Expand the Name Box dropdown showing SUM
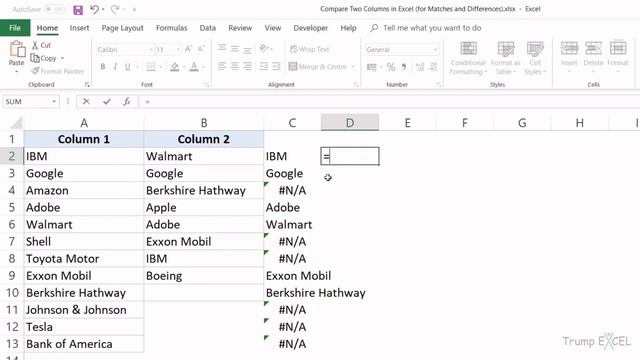 [54, 102]
